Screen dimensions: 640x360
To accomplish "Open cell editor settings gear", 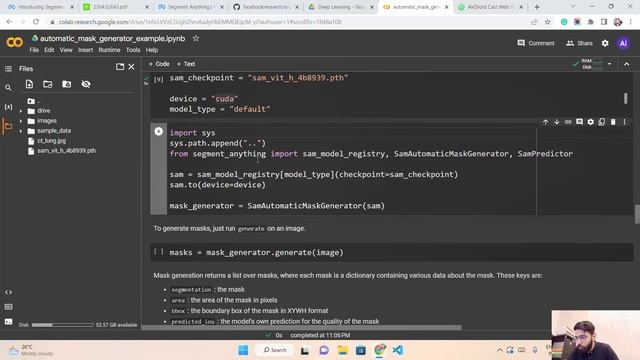I will (591, 122).
